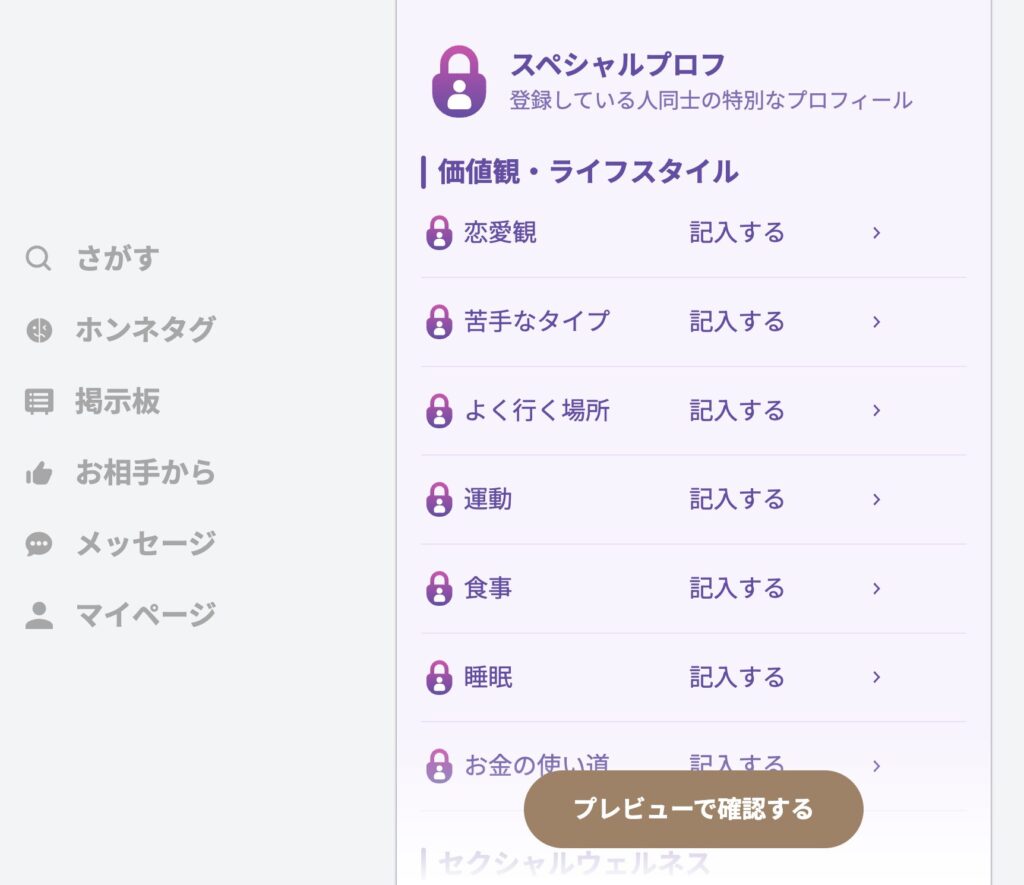
Task: Expand the 恋愛観 row chevron
Action: coord(876,232)
